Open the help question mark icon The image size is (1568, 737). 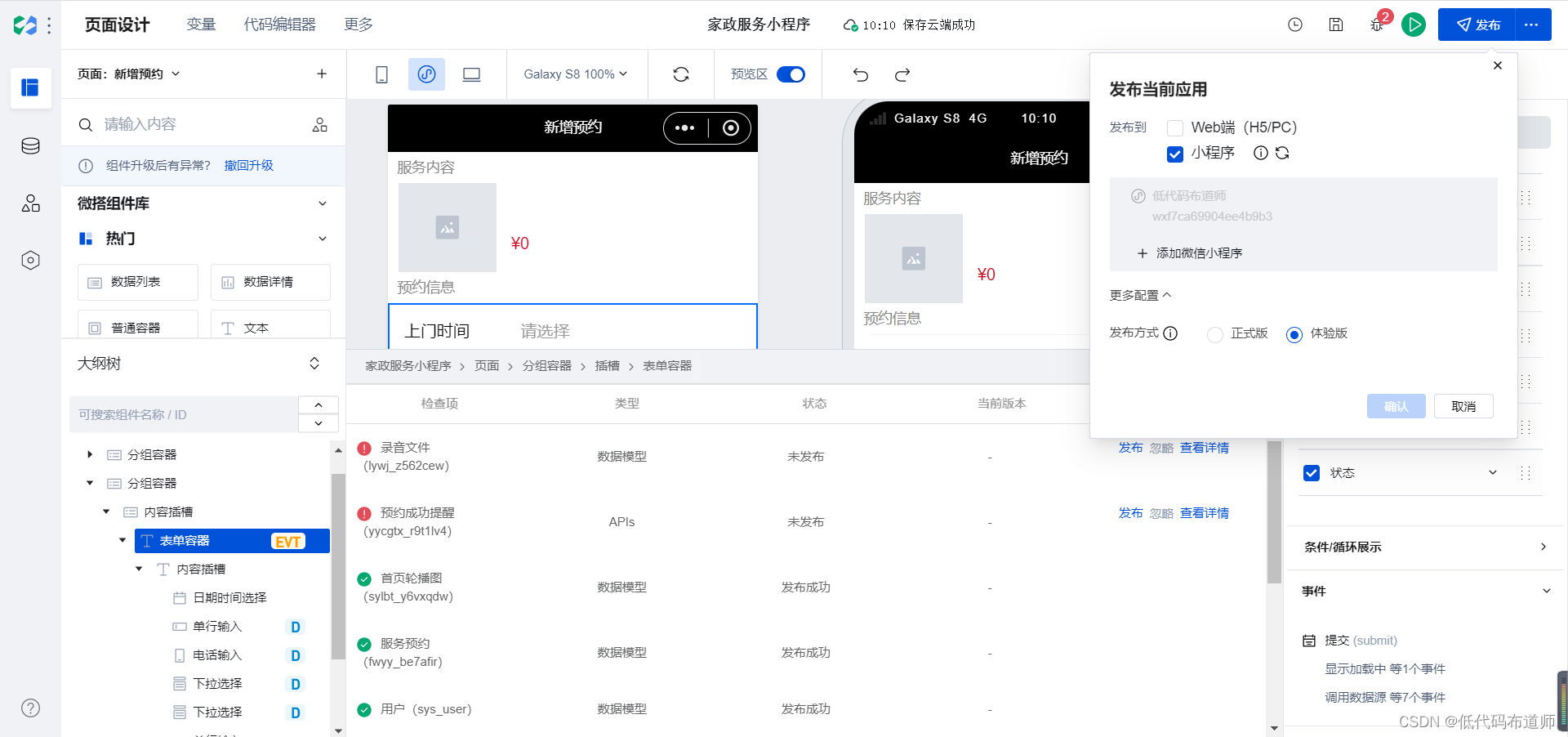pos(30,708)
